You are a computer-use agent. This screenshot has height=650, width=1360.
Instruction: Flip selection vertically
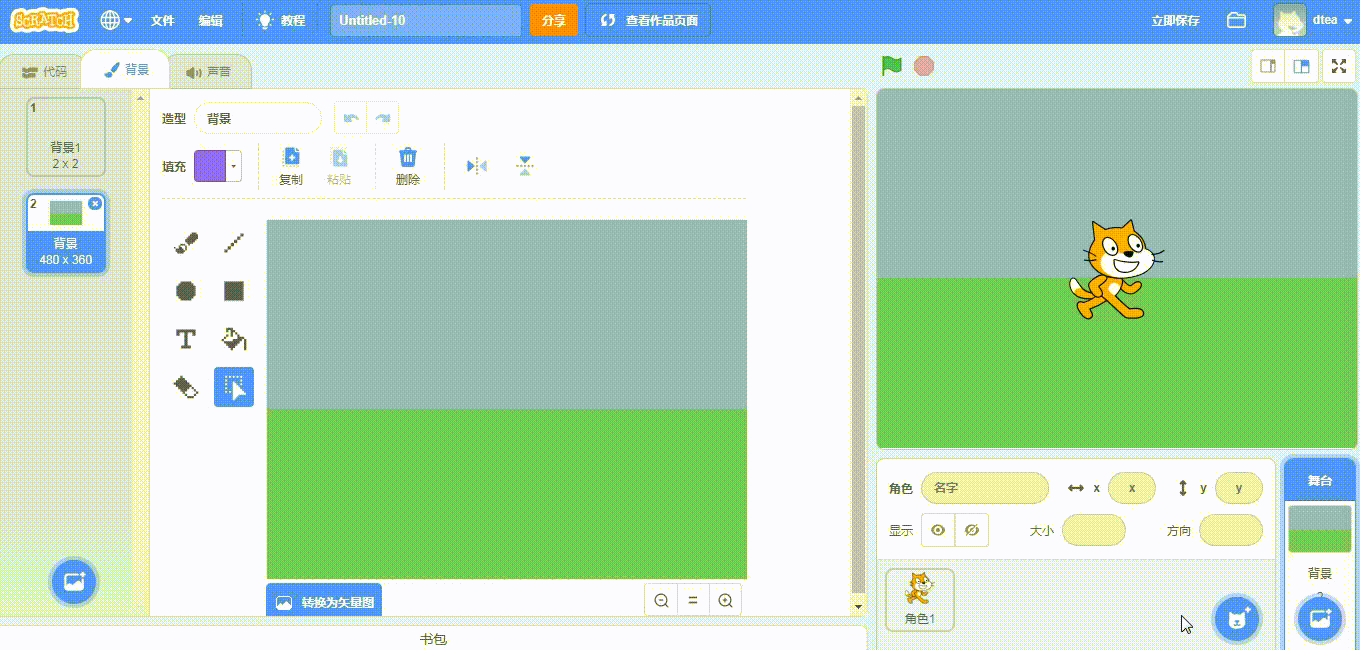(x=525, y=166)
